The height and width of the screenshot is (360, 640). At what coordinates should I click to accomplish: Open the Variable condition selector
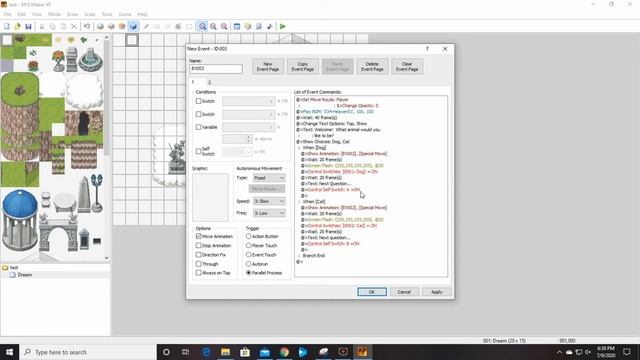tap(248, 127)
